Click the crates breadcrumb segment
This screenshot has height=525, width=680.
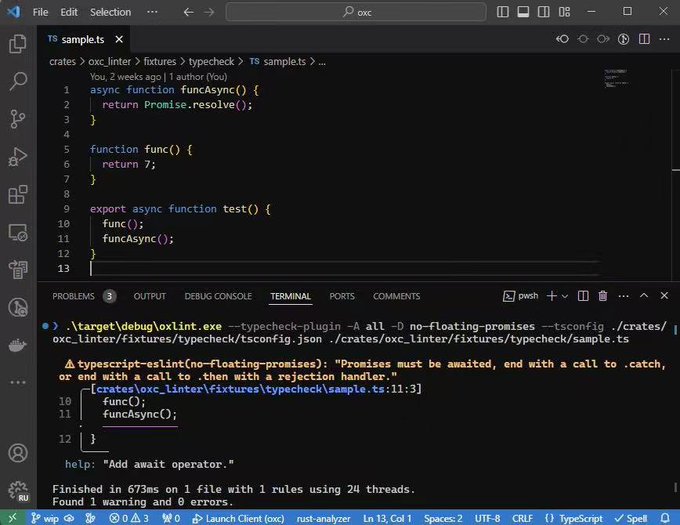(x=62, y=62)
